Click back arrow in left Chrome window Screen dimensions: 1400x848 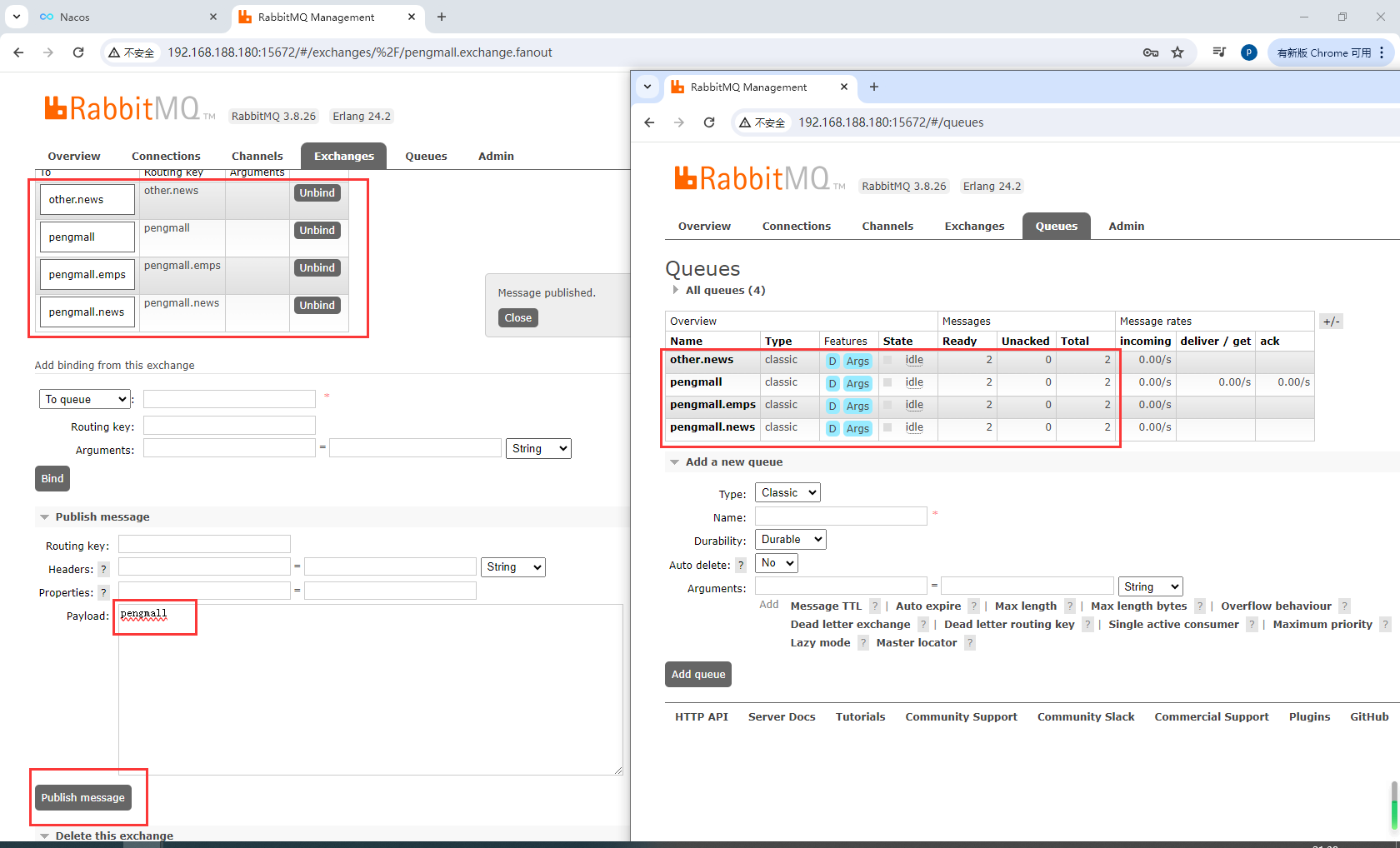[x=18, y=52]
